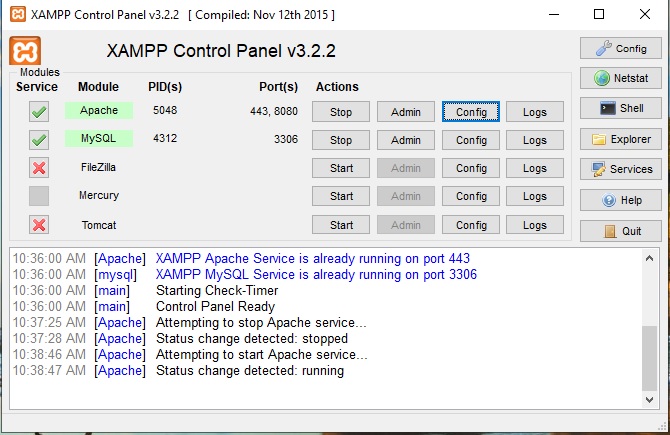Click the log scrollbar down arrow
Viewport: 670px width, 435px height.
(649, 400)
